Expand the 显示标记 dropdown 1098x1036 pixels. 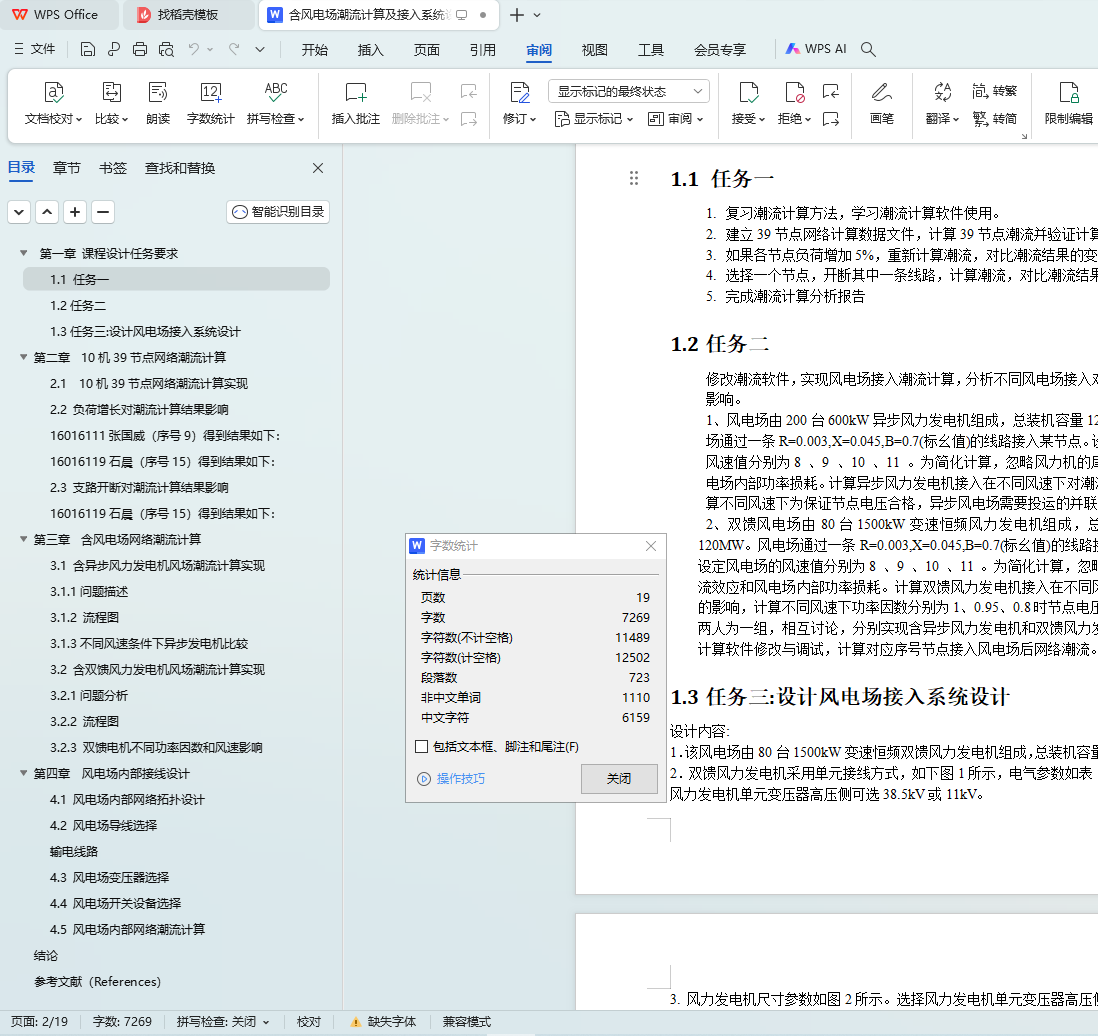pyautogui.click(x=595, y=119)
